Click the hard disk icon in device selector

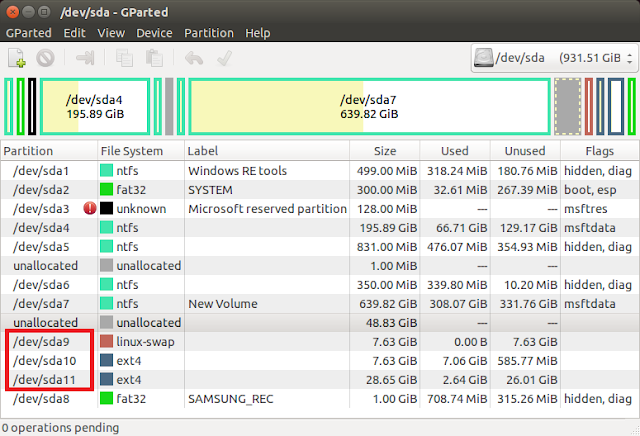pos(484,58)
